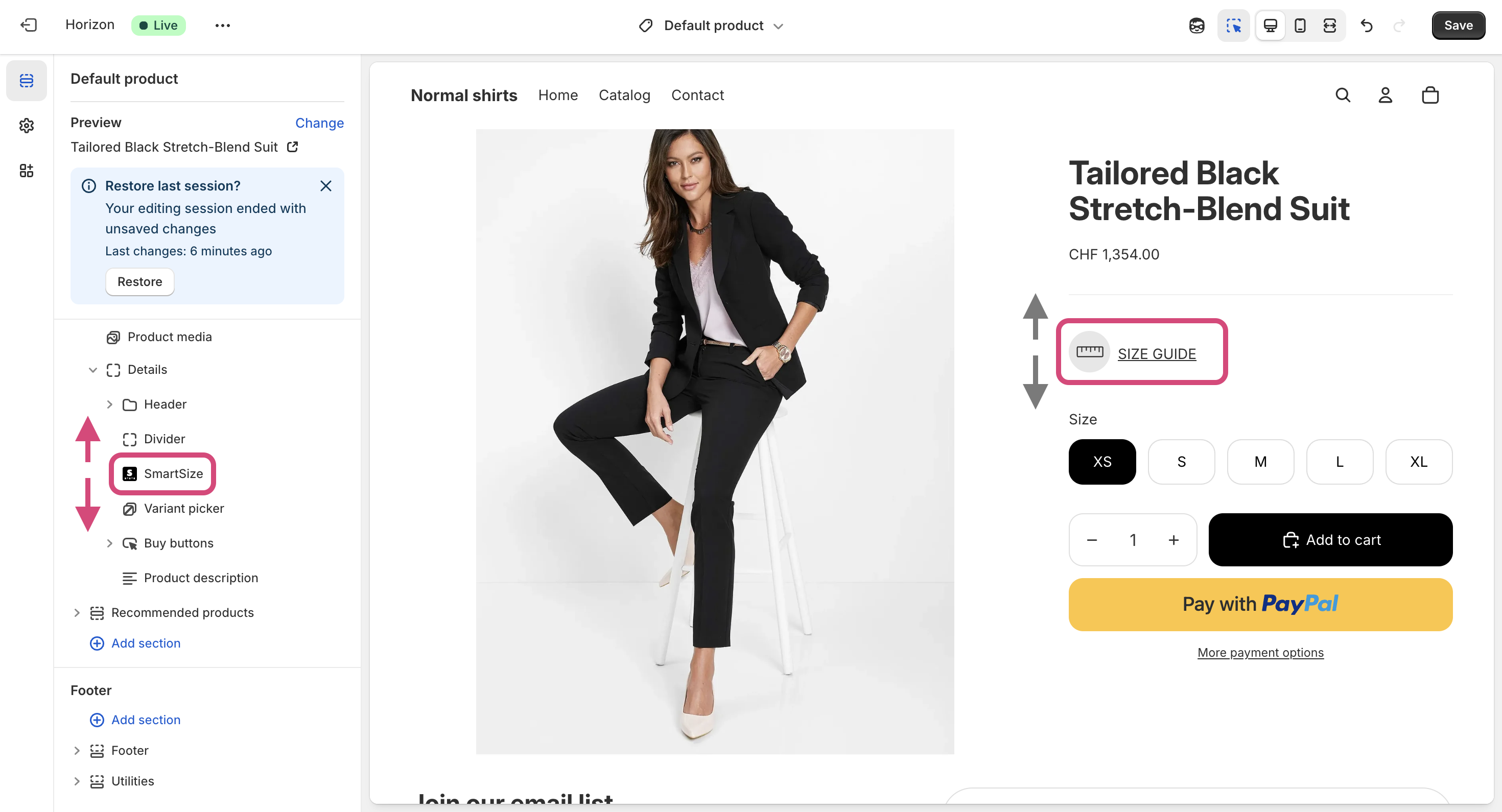Image resolution: width=1502 pixels, height=812 pixels.
Task: Open the theme settings gear icon
Action: tap(26, 125)
